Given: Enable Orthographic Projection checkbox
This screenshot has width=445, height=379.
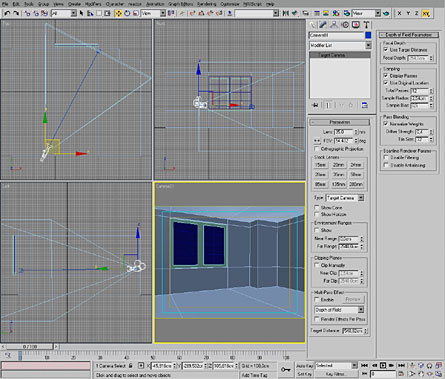Looking at the screenshot, I should click(x=317, y=149).
